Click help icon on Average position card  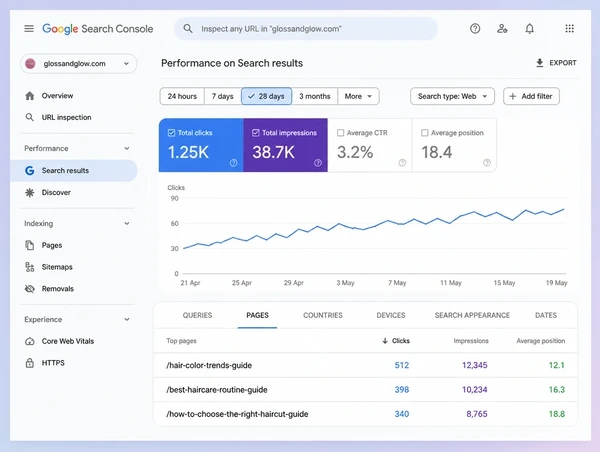click(487, 163)
